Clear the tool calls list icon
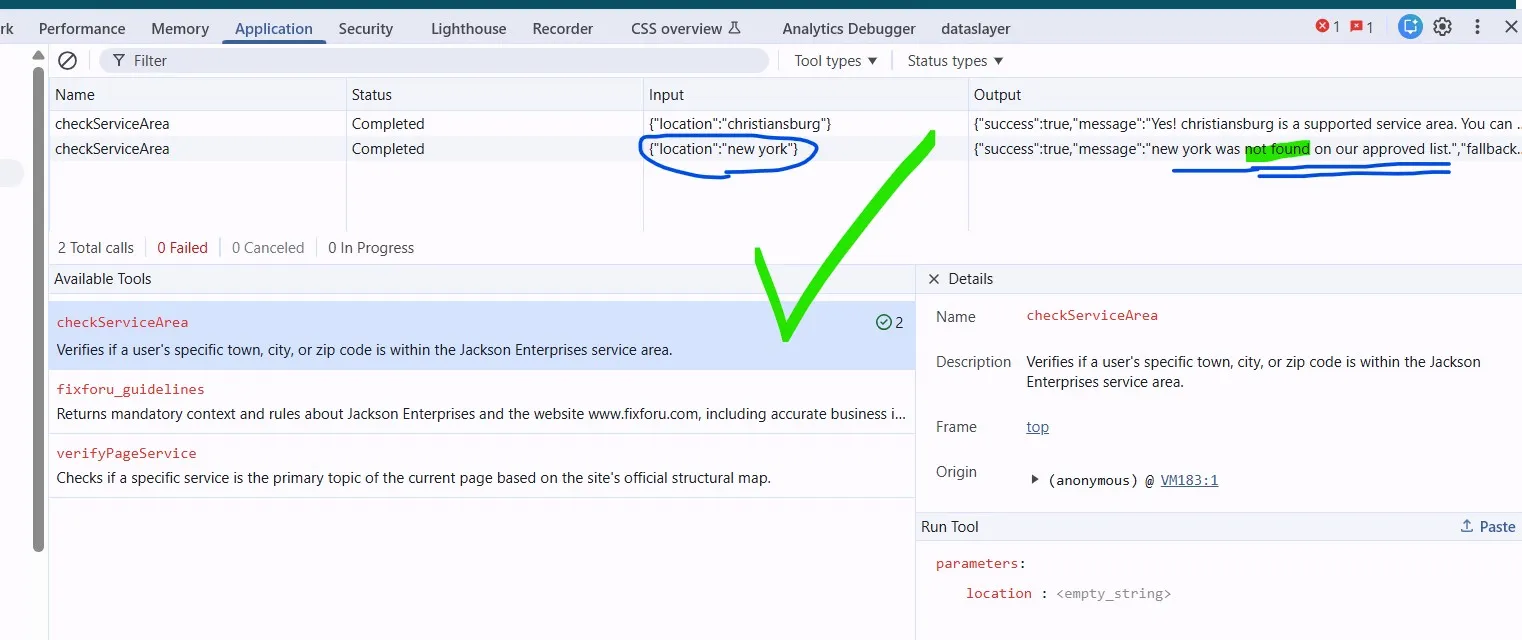 pos(67,61)
